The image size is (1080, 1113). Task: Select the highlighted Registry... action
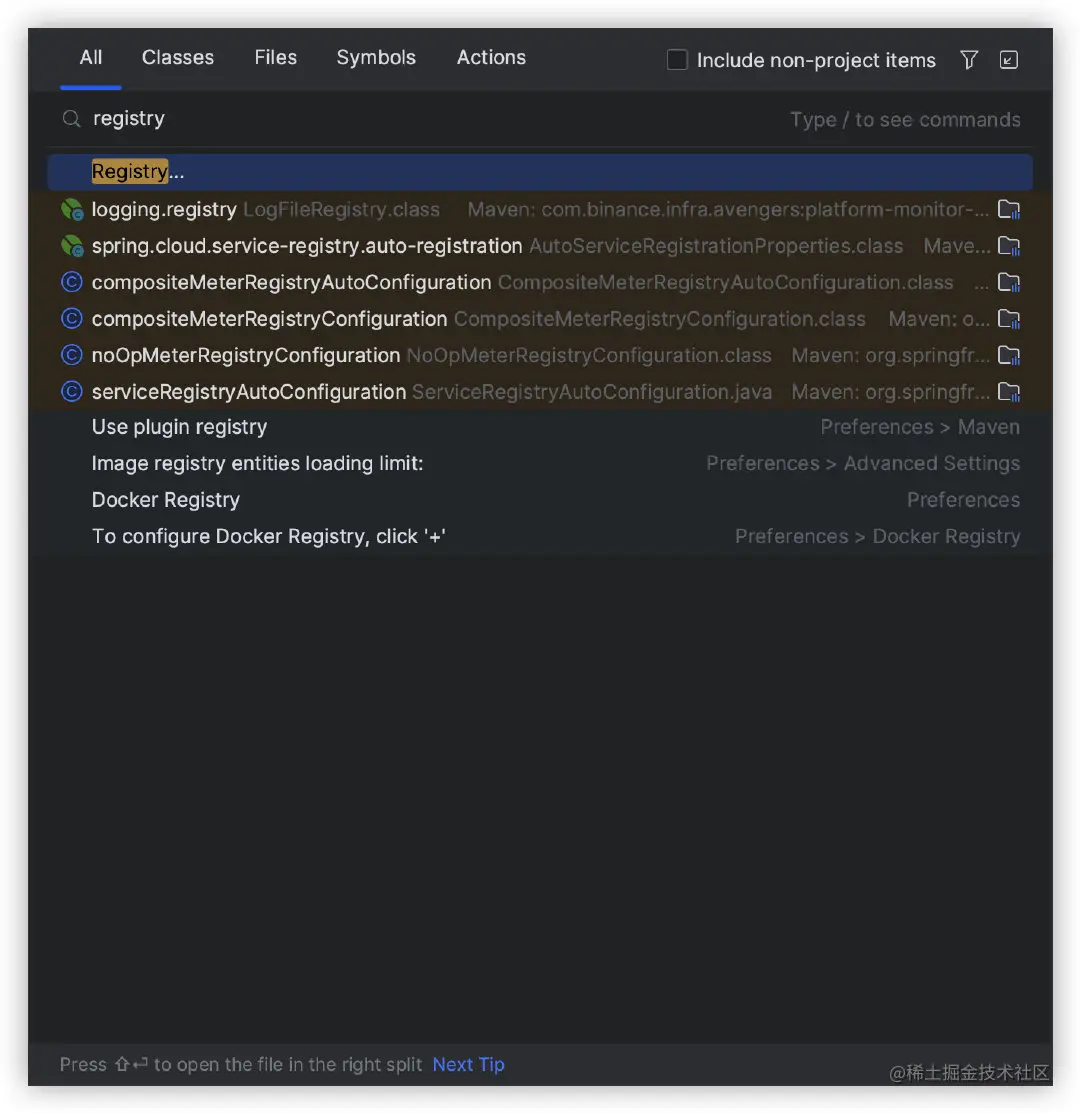[x=539, y=172]
